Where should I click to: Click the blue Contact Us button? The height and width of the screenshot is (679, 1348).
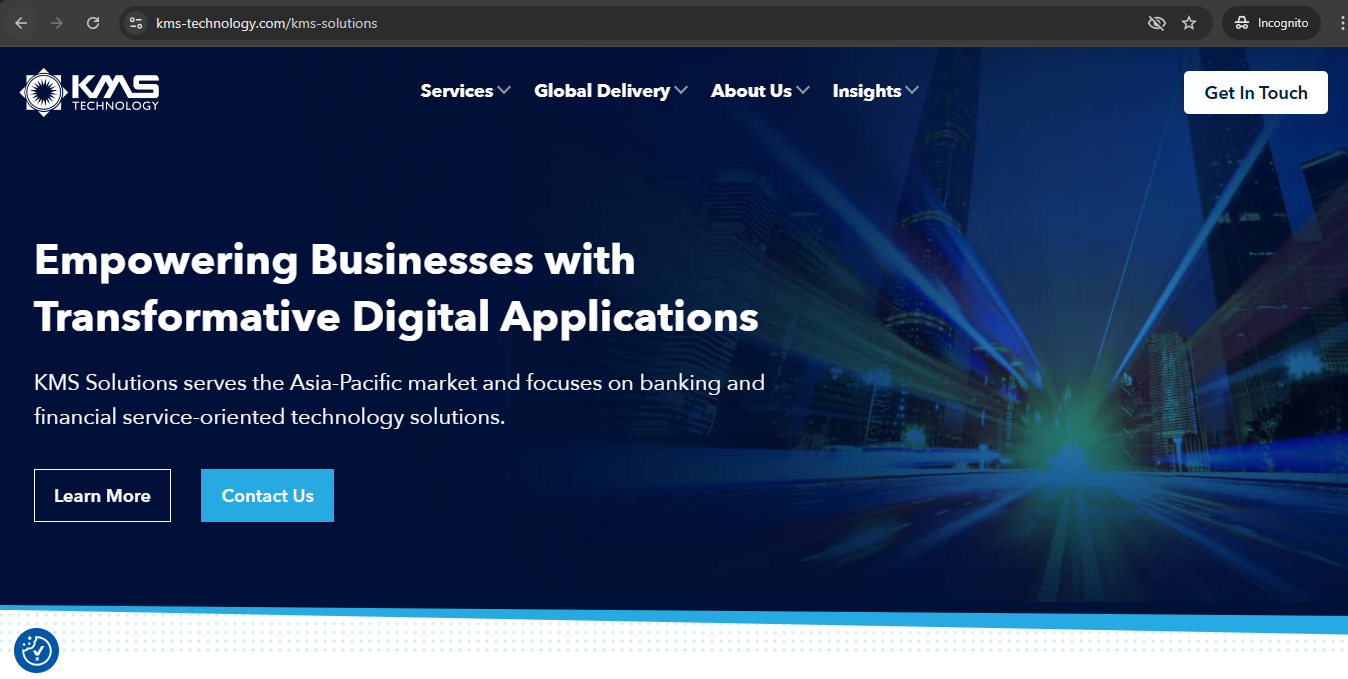tap(267, 495)
